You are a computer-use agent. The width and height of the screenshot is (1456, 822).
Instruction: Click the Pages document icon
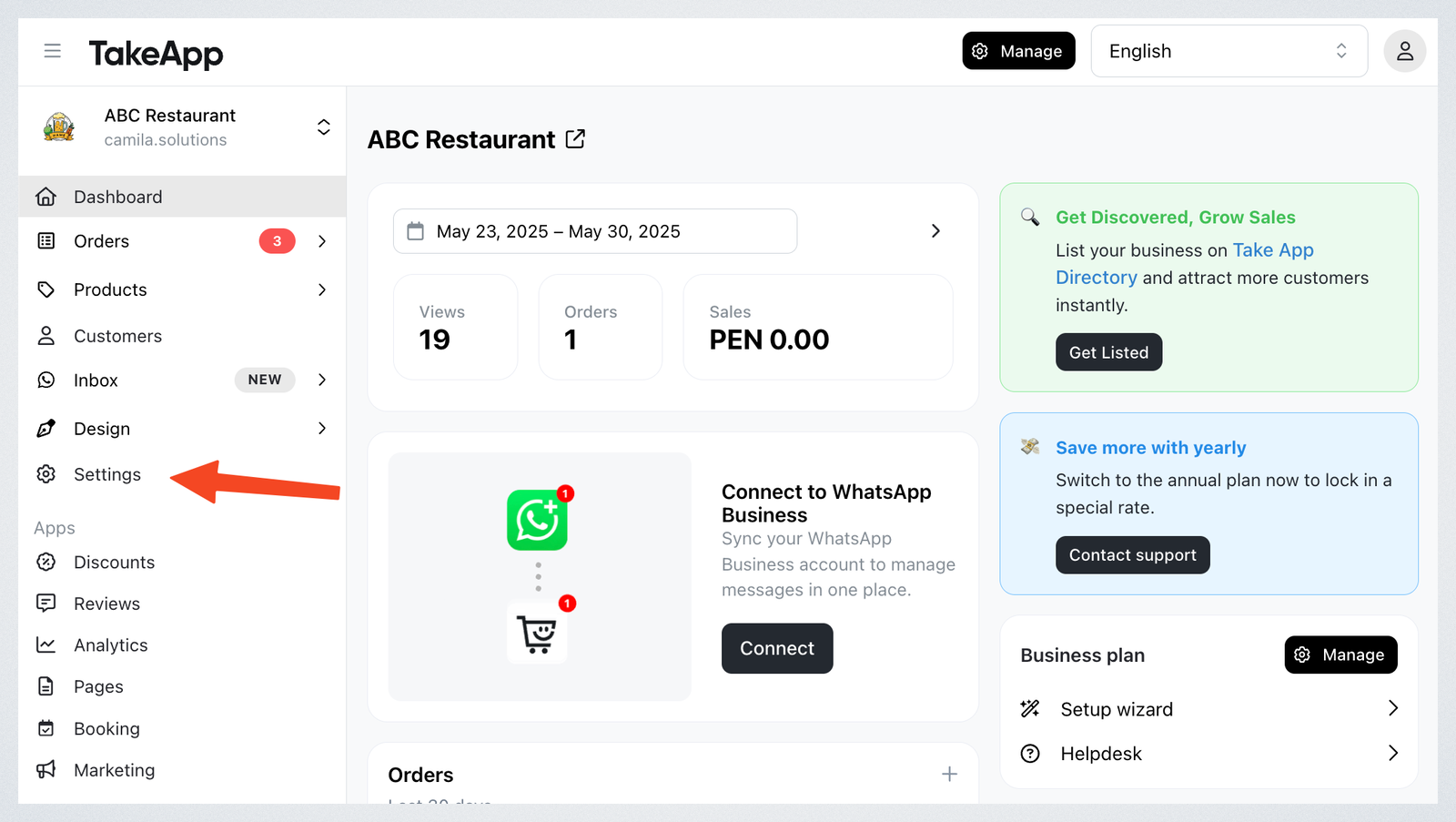46,687
